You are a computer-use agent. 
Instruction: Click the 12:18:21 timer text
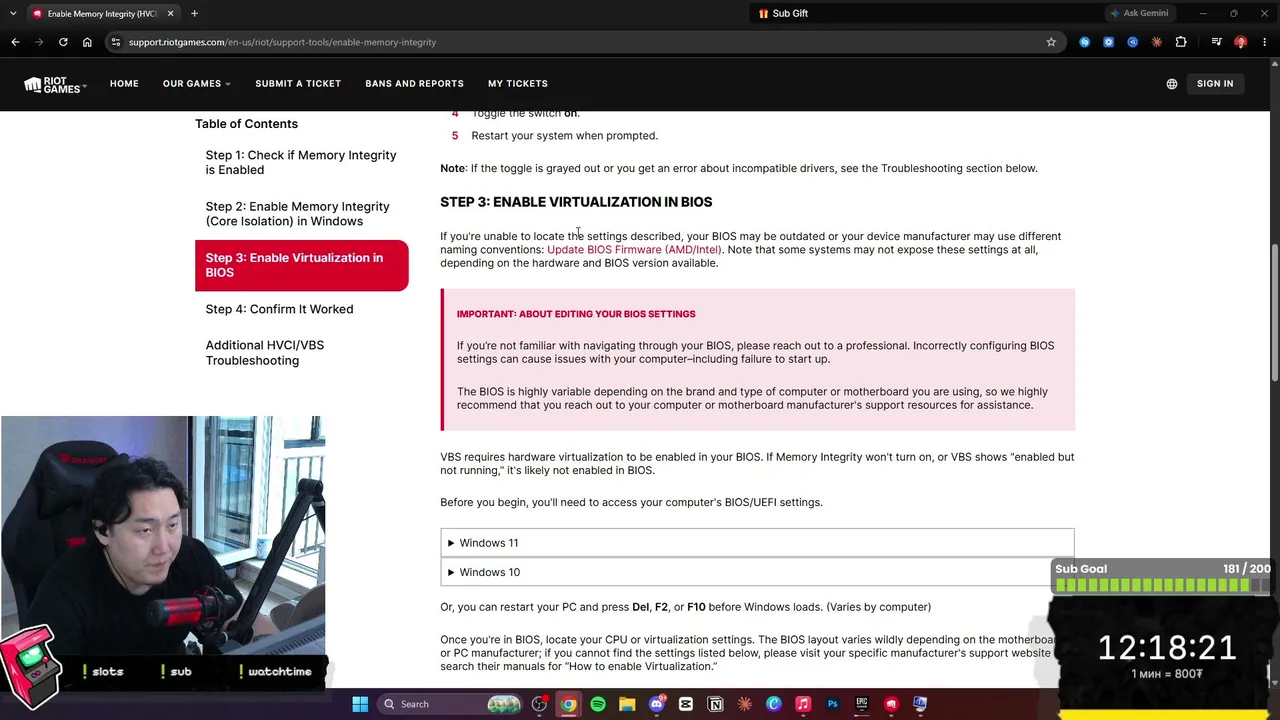coord(1167,647)
